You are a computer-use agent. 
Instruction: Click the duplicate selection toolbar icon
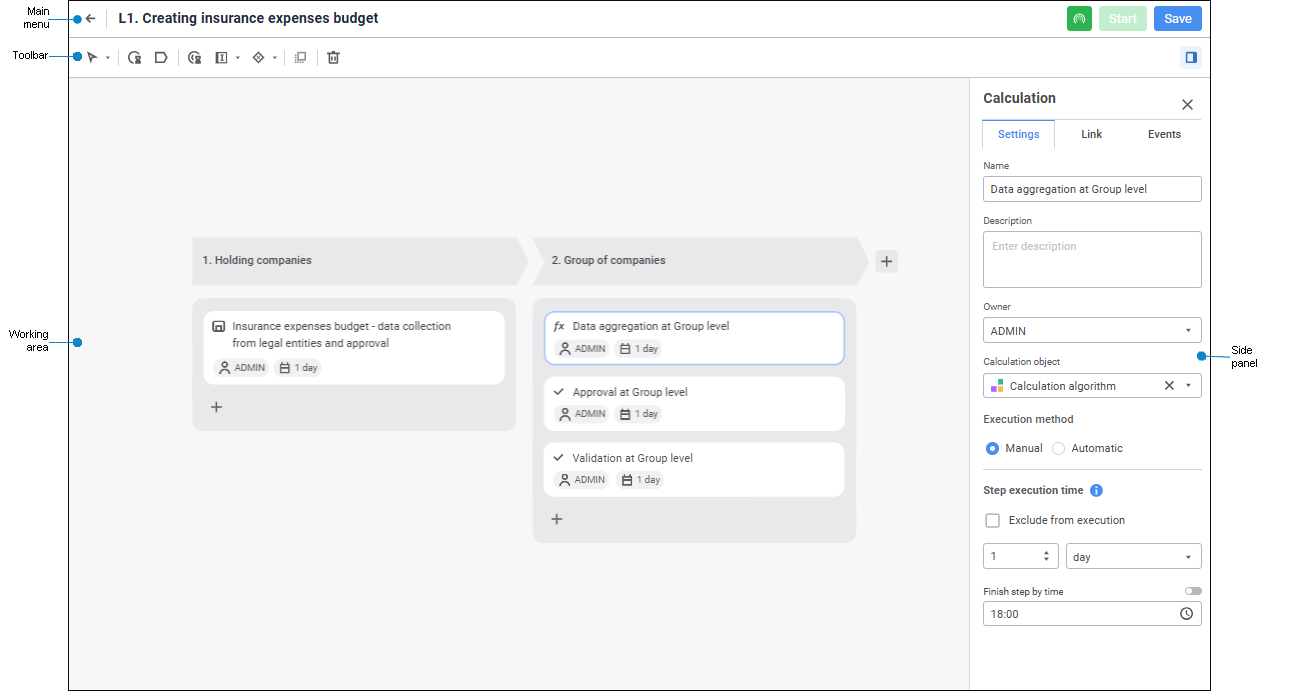300,58
